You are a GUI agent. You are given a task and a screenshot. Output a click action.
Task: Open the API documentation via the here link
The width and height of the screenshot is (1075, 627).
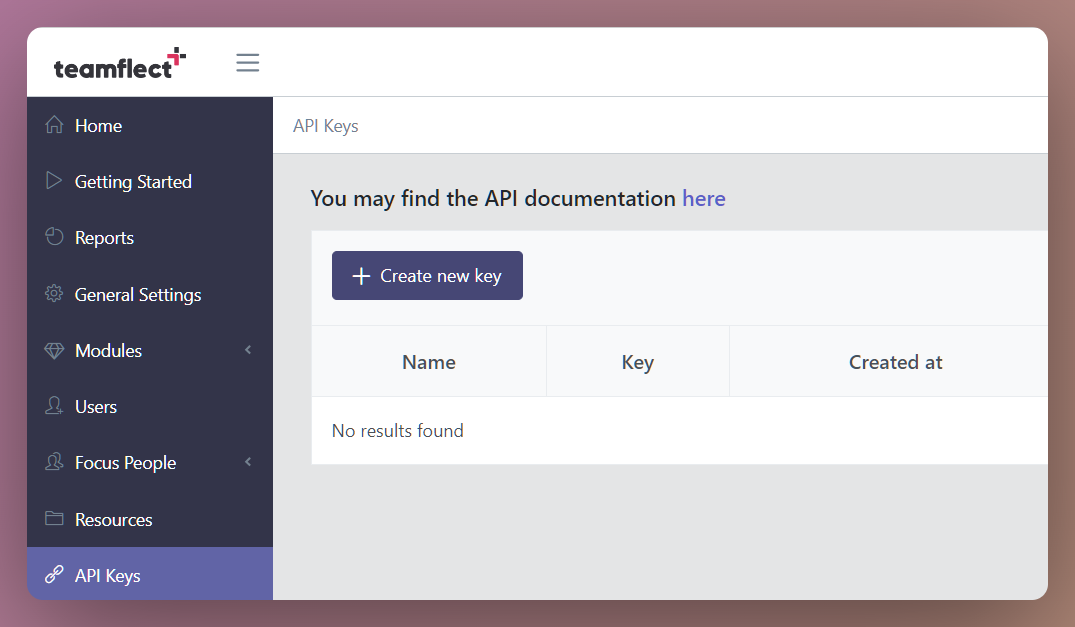pyautogui.click(x=704, y=198)
